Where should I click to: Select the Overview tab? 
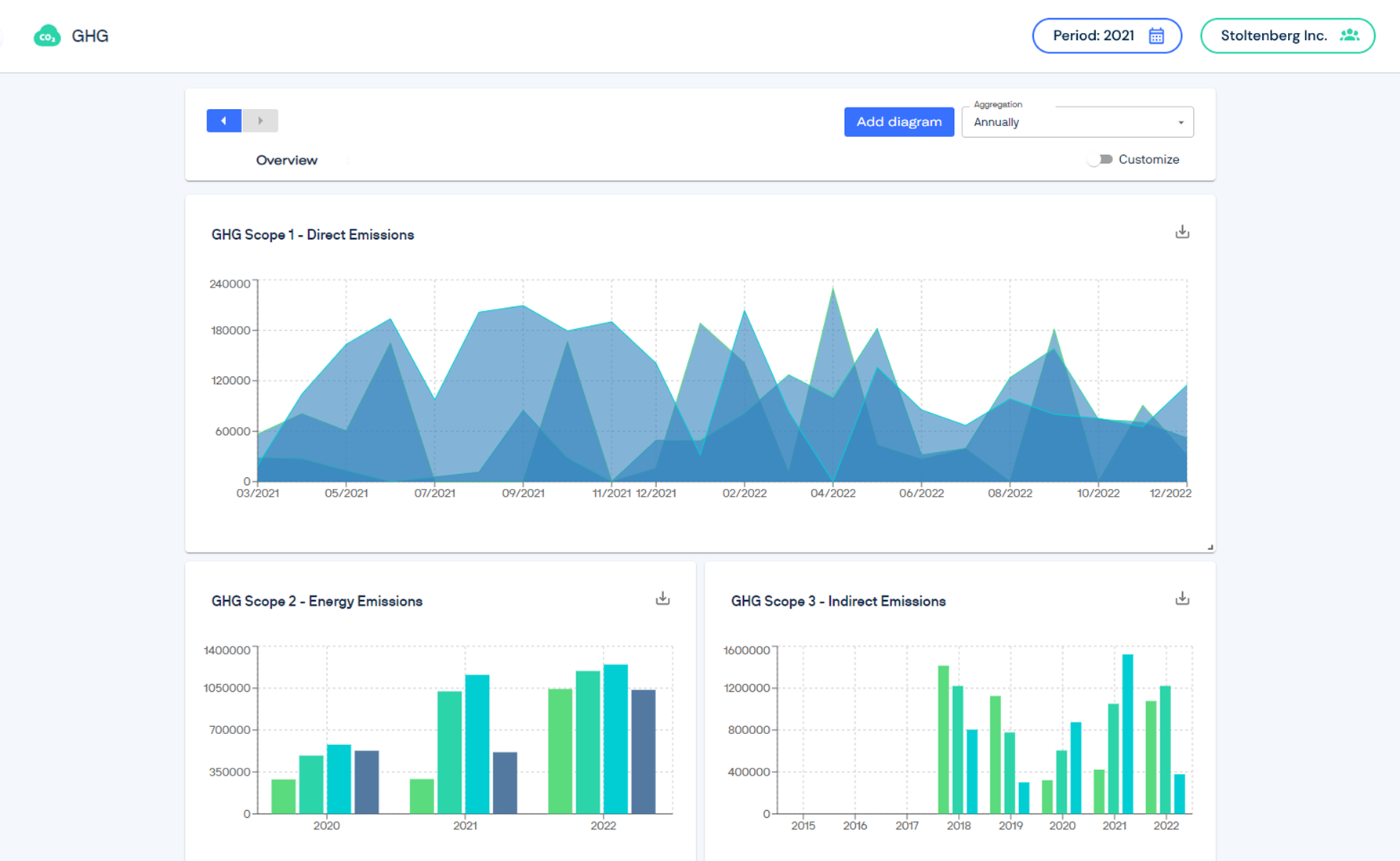point(285,160)
